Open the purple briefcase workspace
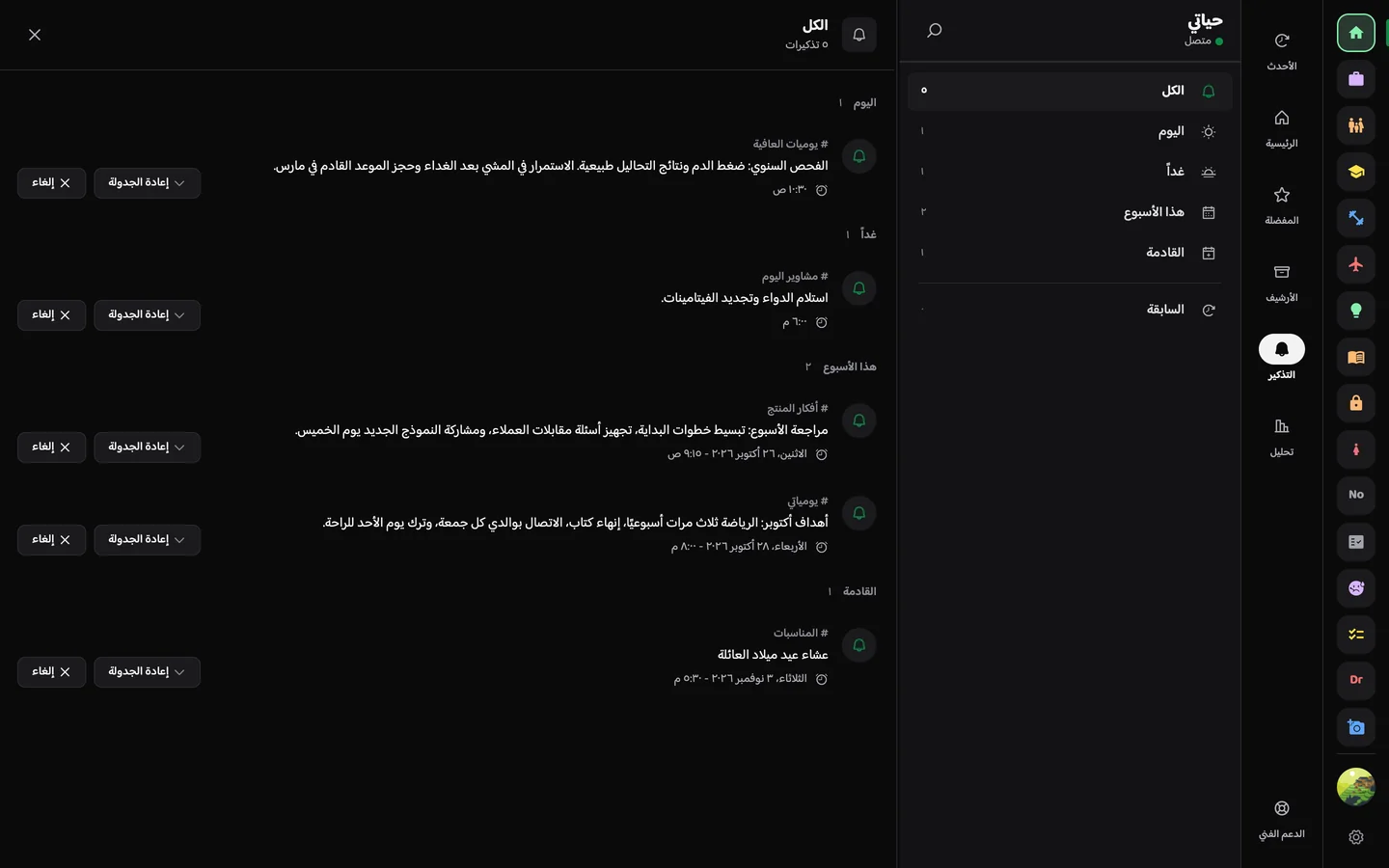Image resolution: width=1389 pixels, height=868 pixels. (x=1356, y=79)
